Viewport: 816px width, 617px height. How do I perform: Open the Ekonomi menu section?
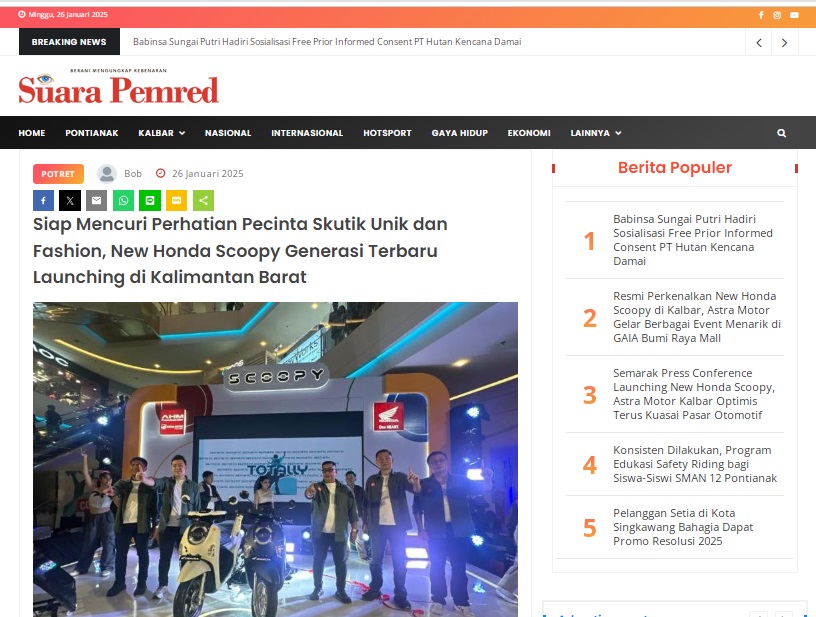(x=529, y=133)
